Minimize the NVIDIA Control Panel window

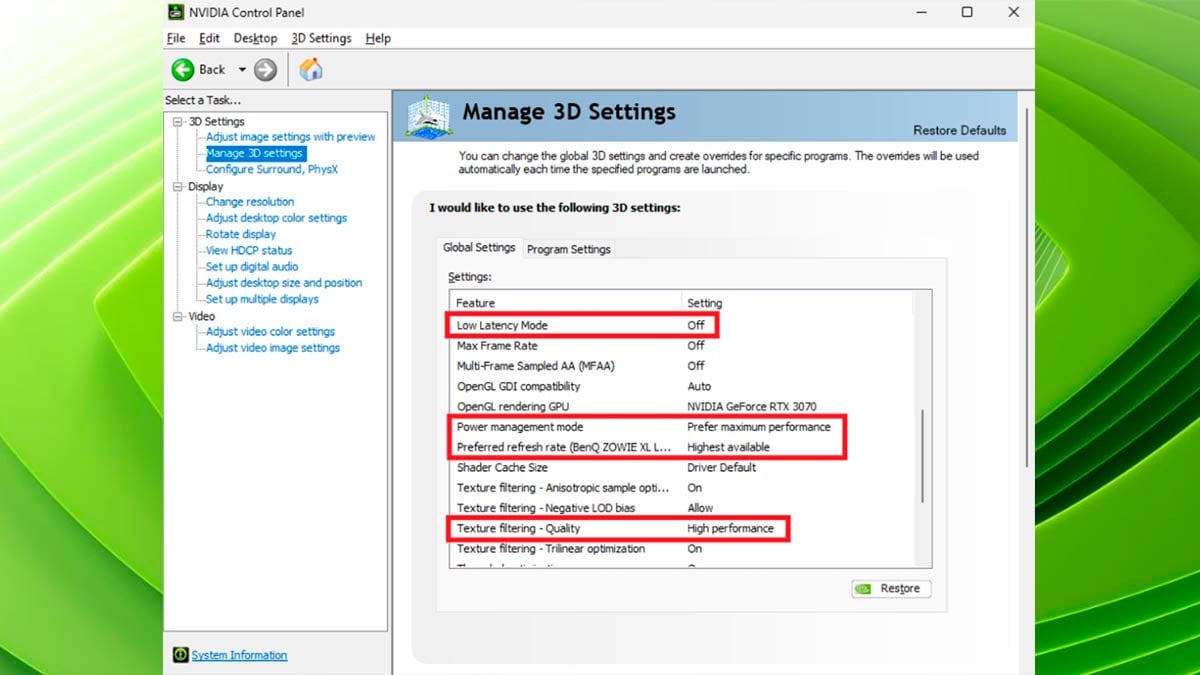pyautogui.click(x=921, y=12)
